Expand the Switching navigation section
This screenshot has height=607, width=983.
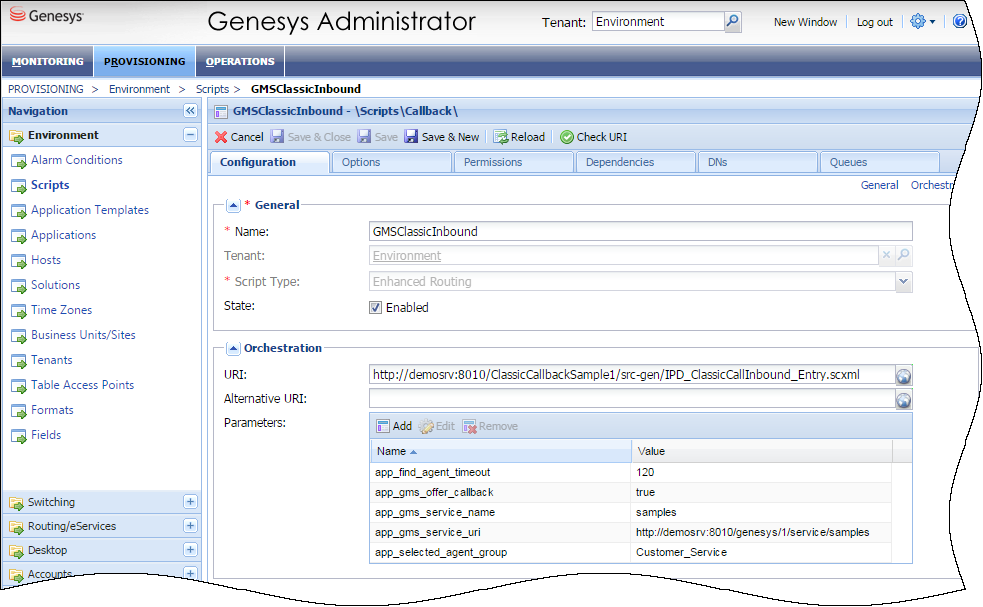click(x=190, y=502)
